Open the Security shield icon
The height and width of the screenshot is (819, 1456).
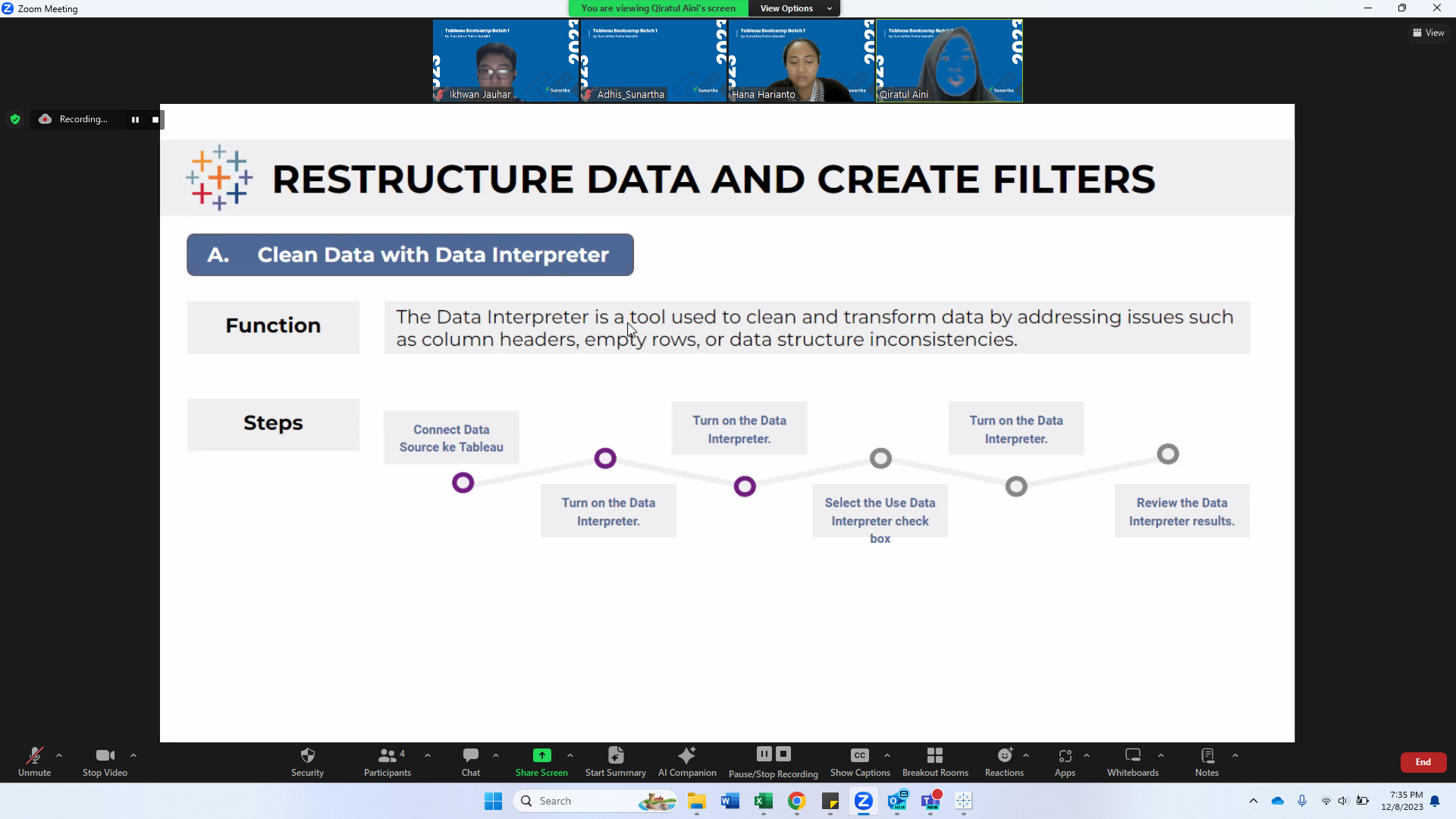click(x=307, y=755)
